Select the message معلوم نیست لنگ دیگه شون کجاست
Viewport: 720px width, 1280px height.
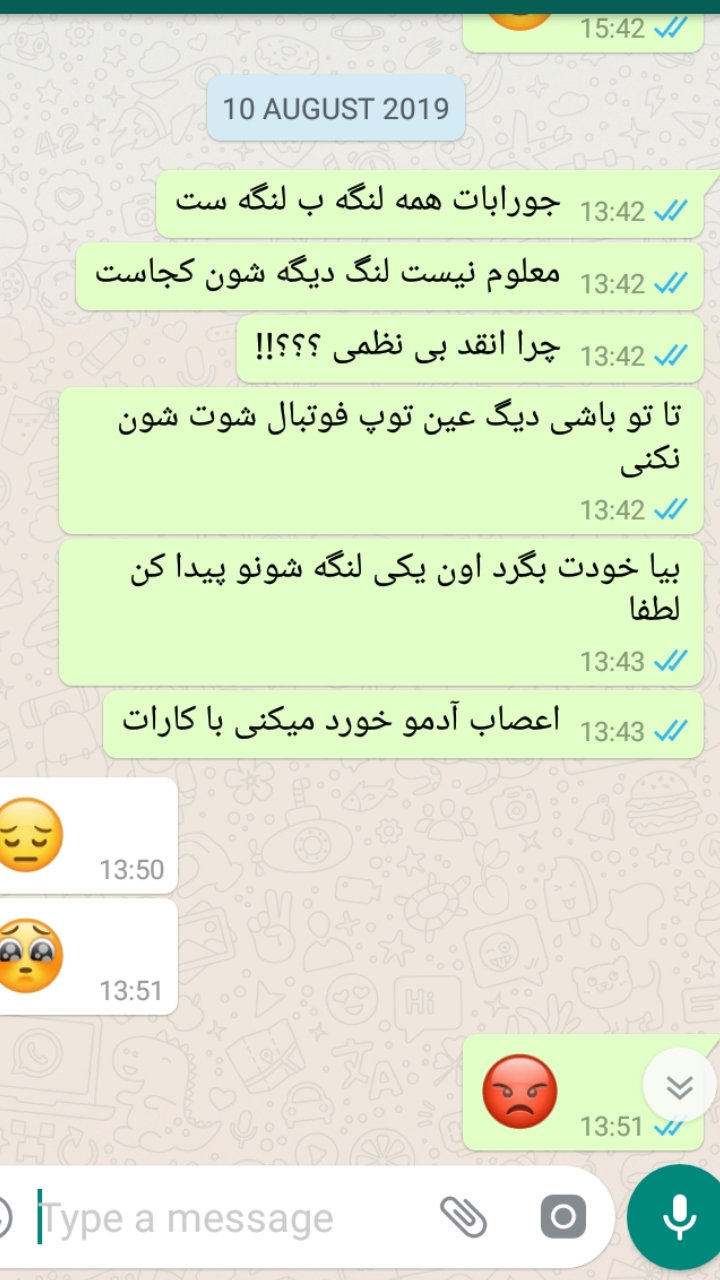coord(390,276)
